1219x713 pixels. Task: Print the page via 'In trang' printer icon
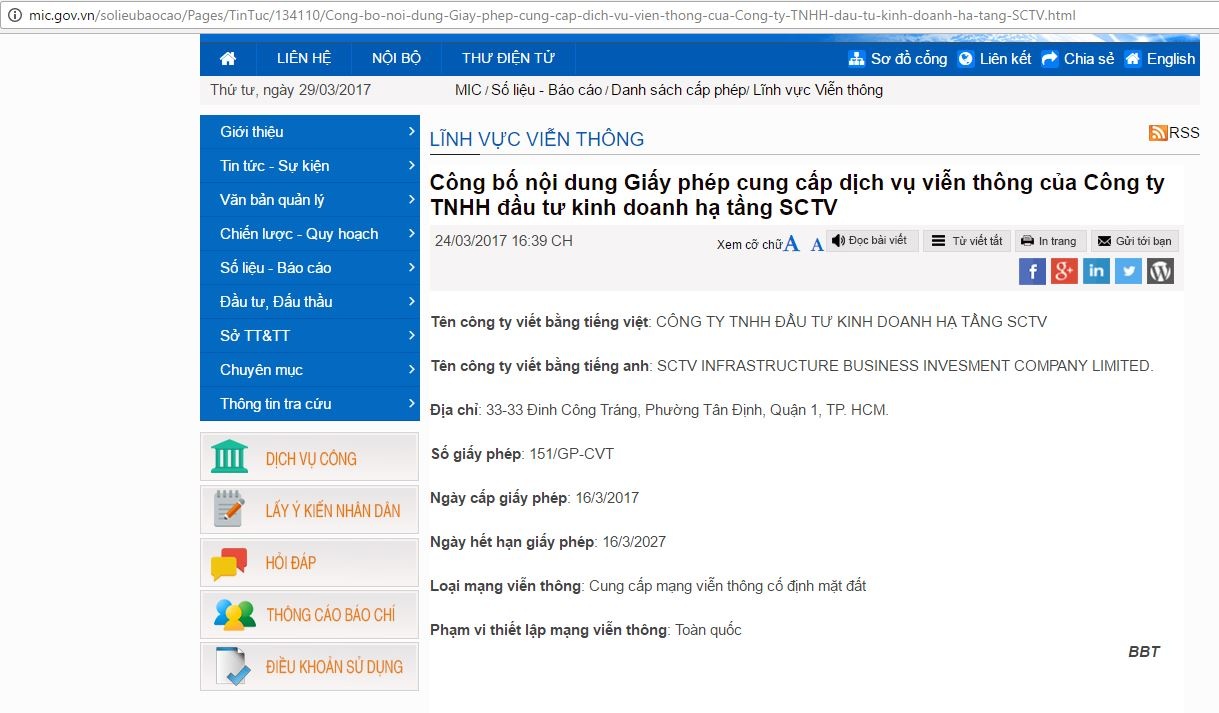tap(1050, 240)
